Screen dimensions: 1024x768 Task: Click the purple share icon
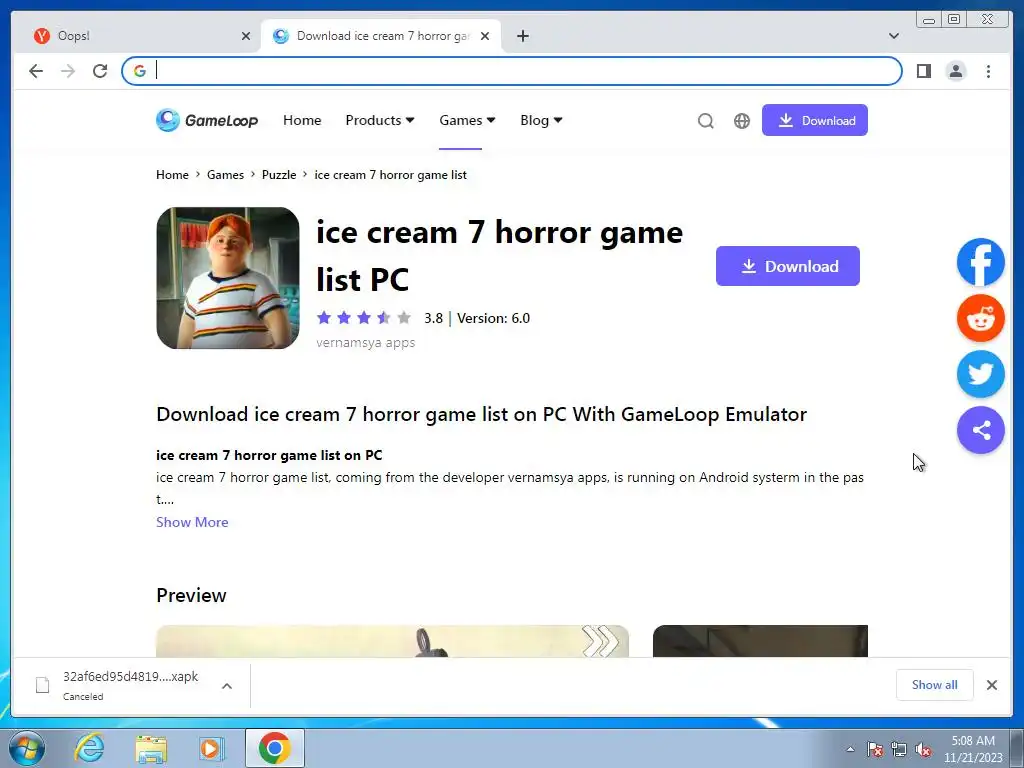[980, 430]
